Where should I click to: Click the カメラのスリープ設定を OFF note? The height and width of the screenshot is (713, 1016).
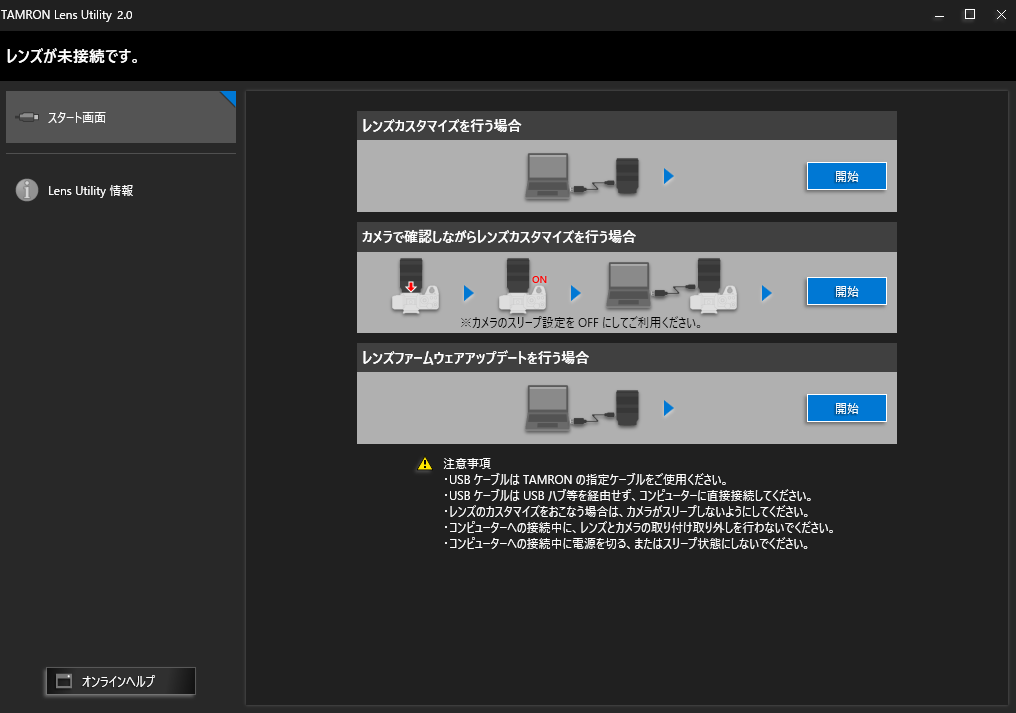click(x=581, y=323)
